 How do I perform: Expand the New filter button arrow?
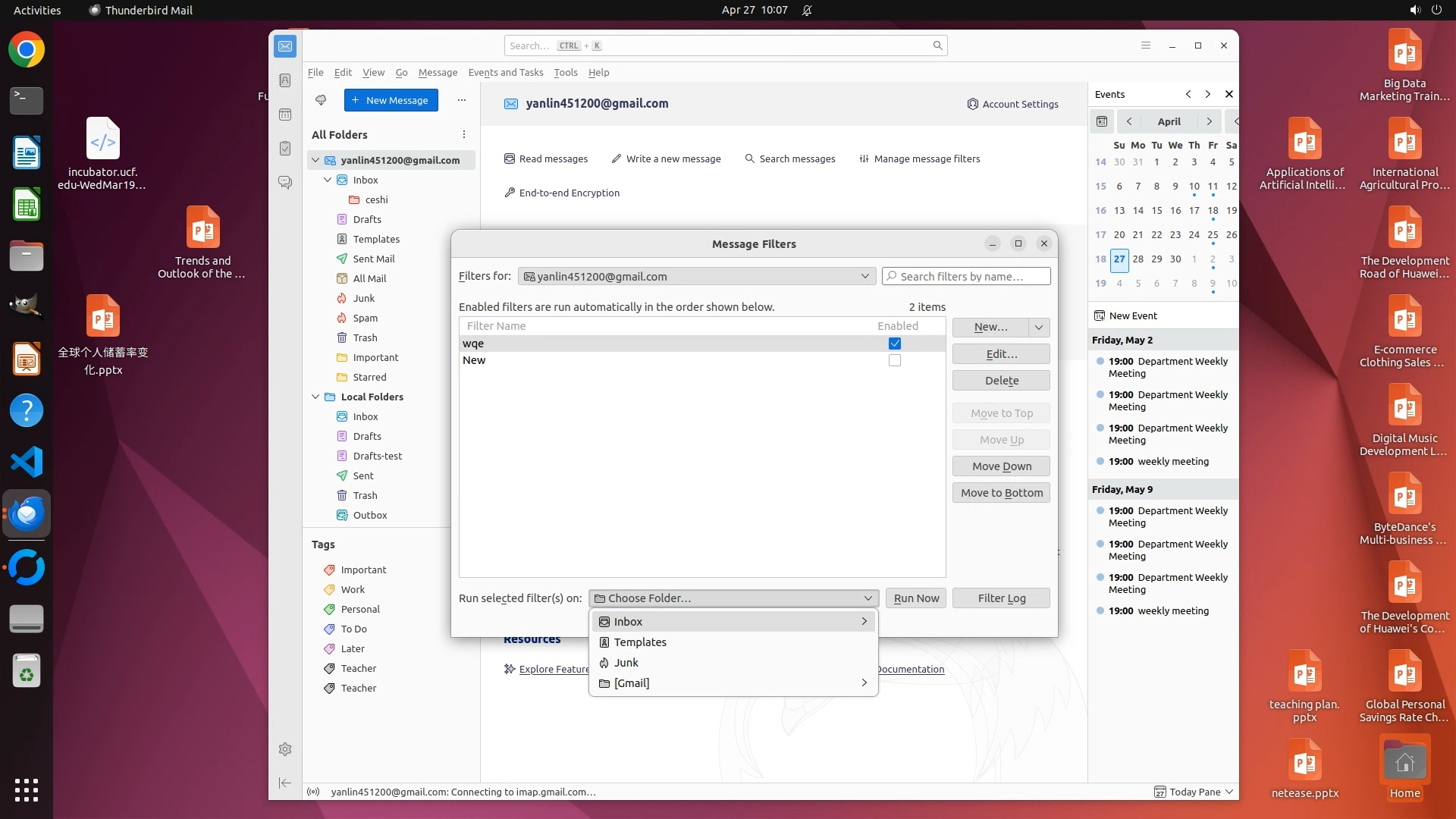(x=1039, y=327)
